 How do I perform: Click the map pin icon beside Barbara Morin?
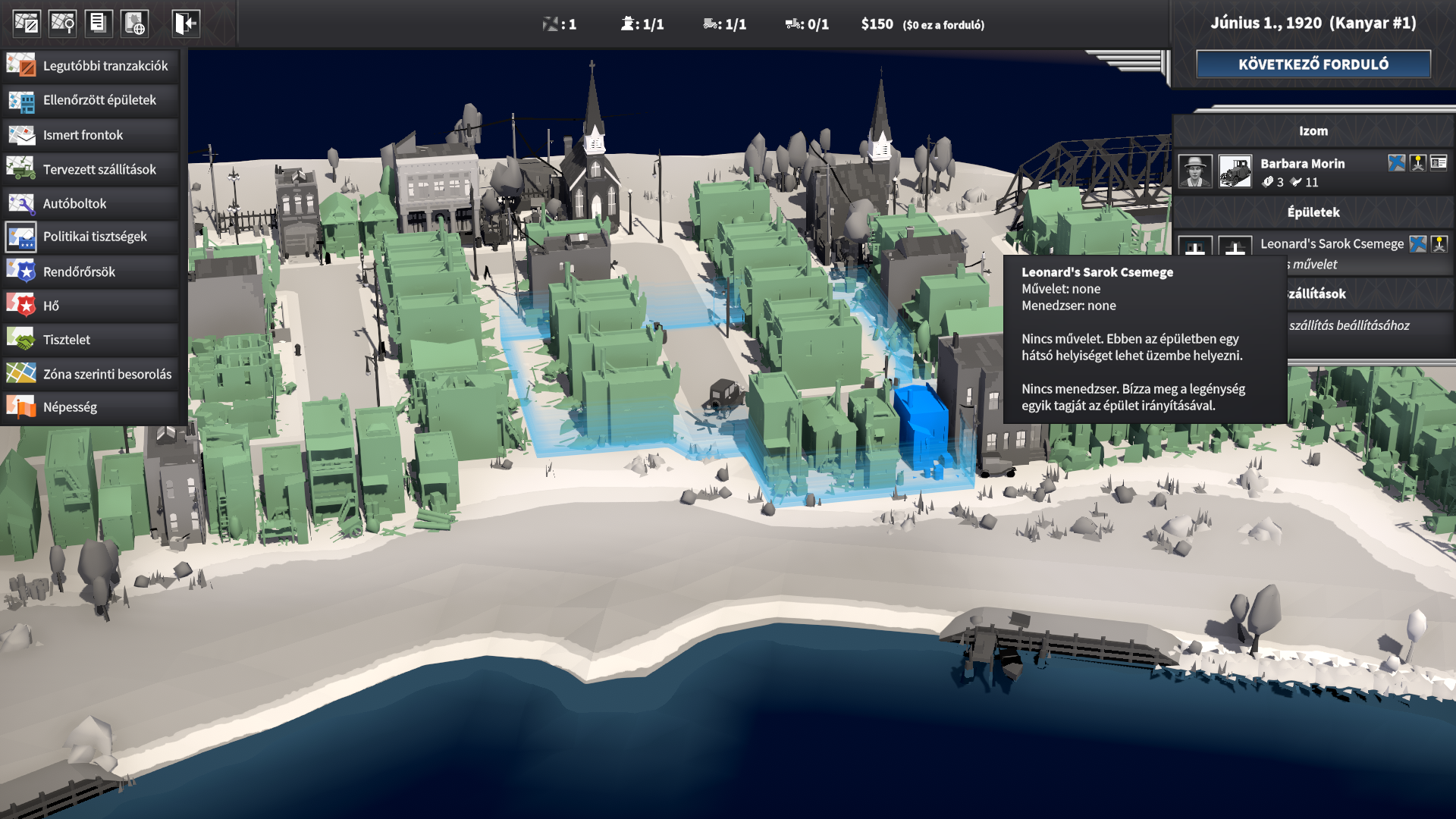coord(1417,162)
